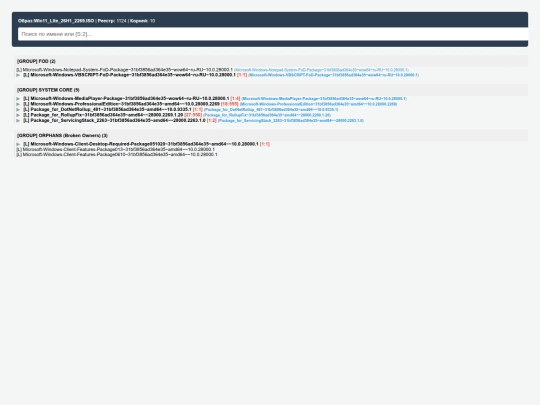This screenshot has height=405, width=540.
Task: Select the Package_for_ServicingStack_2263 bold name
Action: point(114,121)
